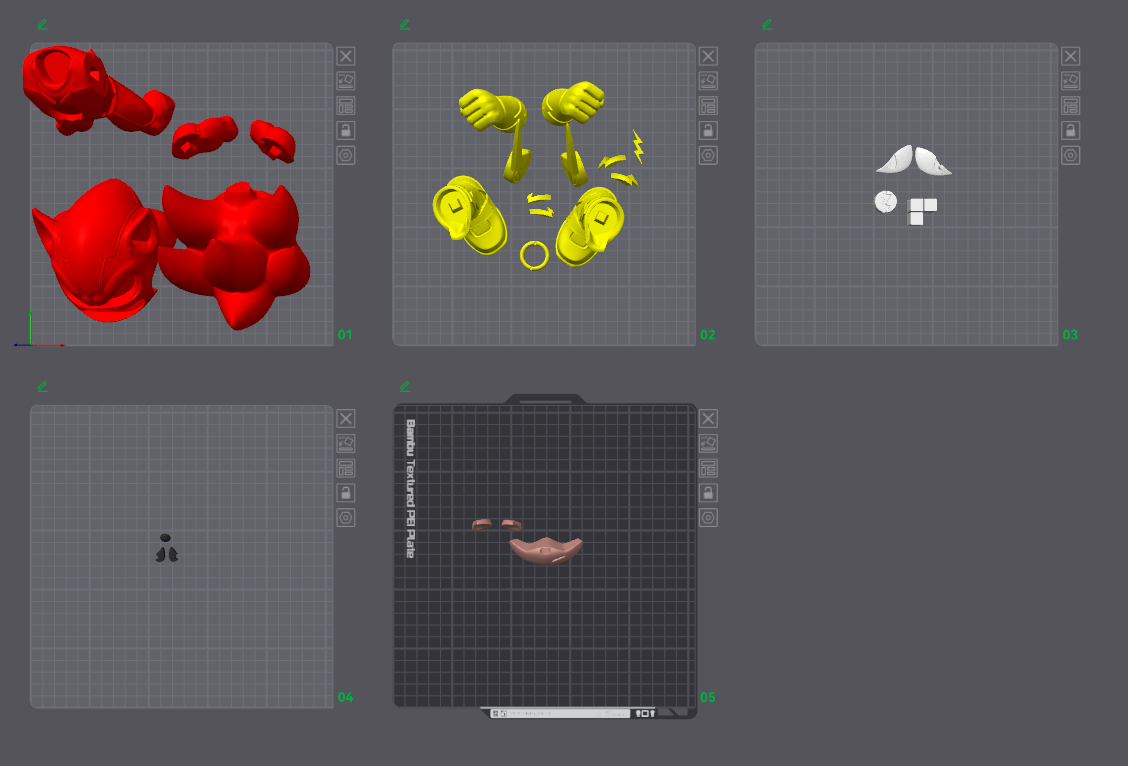The height and width of the screenshot is (766, 1128).
Task: Open plate 05 settings hexagon icon
Action: (x=709, y=518)
